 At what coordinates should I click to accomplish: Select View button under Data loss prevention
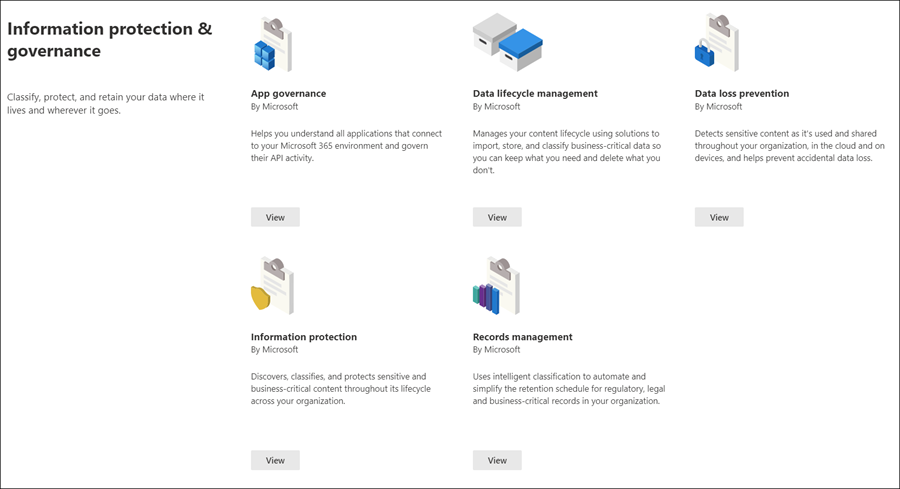coord(719,218)
